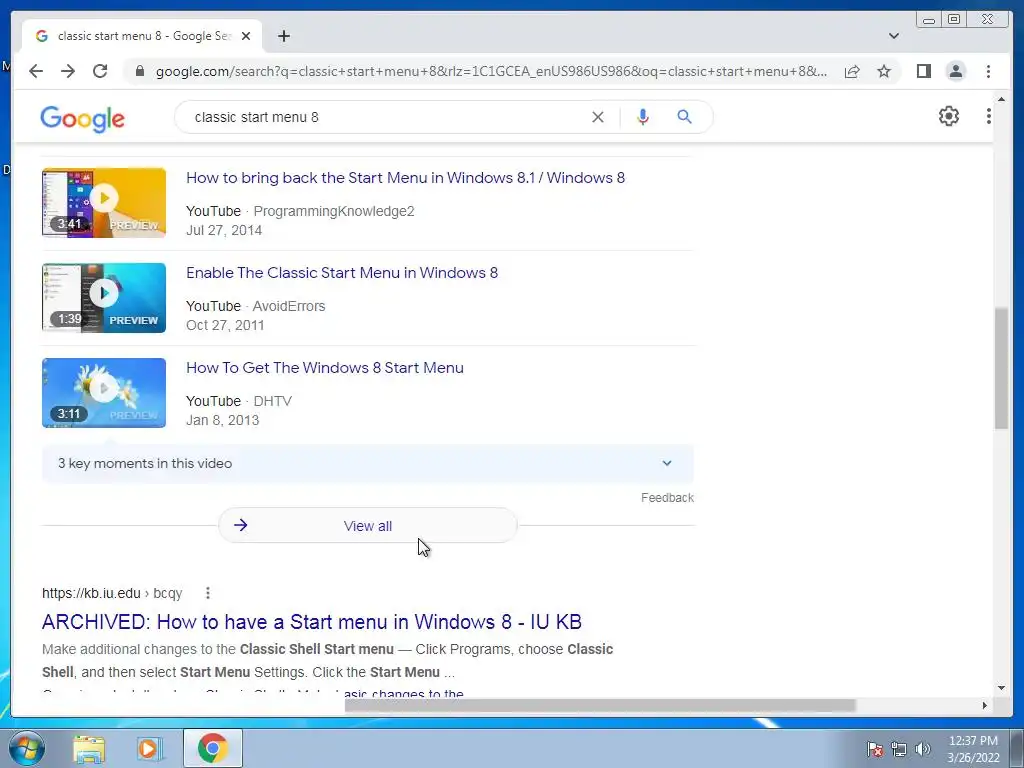Click the DHTV channel text
The image size is (1024, 768).
click(272, 401)
